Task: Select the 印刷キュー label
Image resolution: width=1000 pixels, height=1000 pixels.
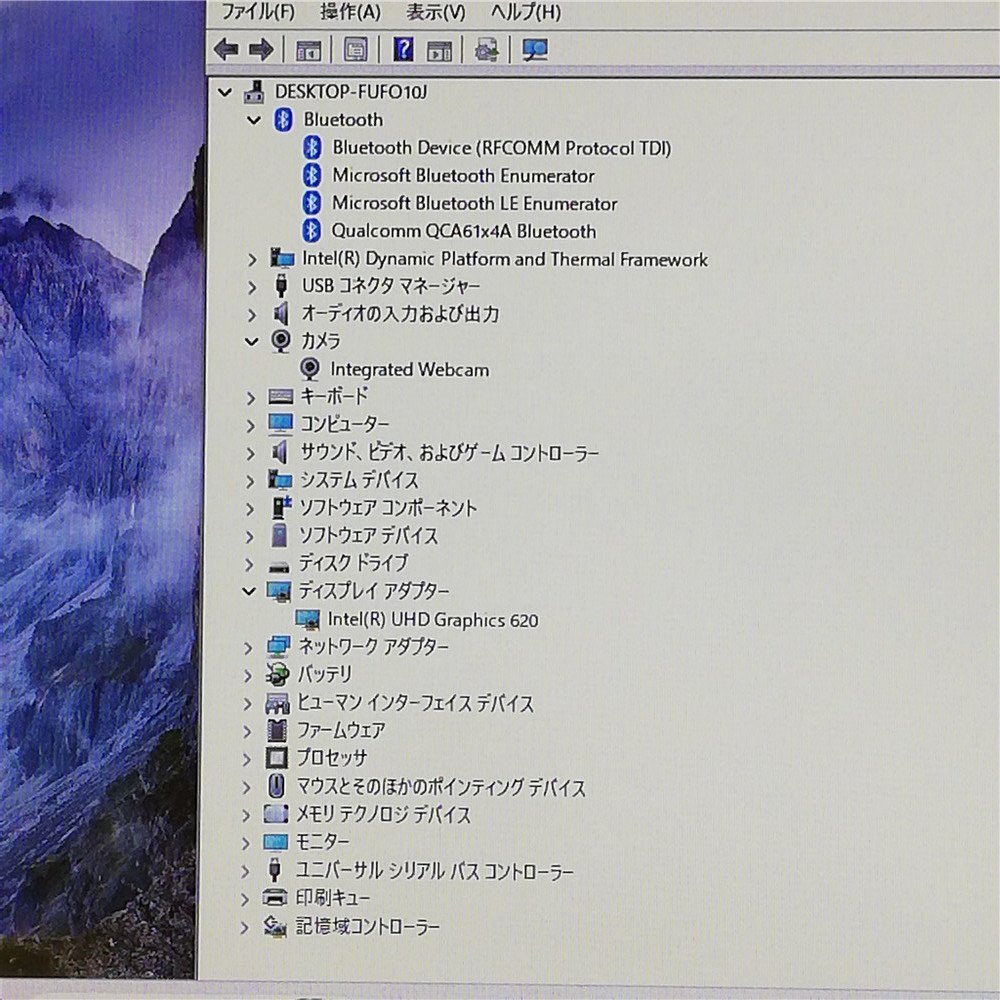Action: coord(332,899)
